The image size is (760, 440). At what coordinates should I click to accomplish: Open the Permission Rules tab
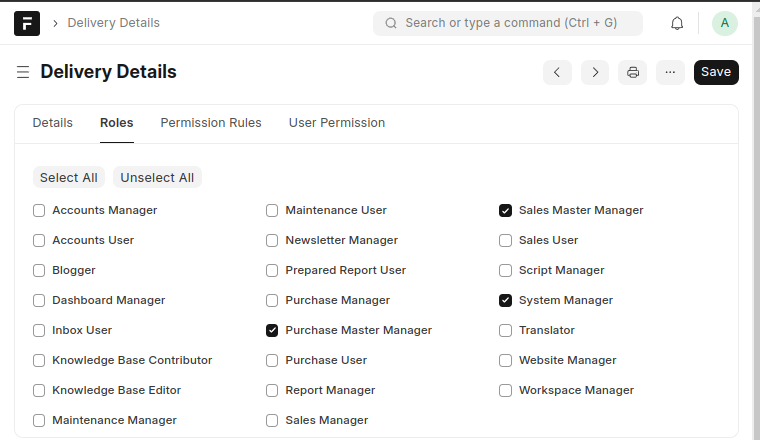[211, 123]
